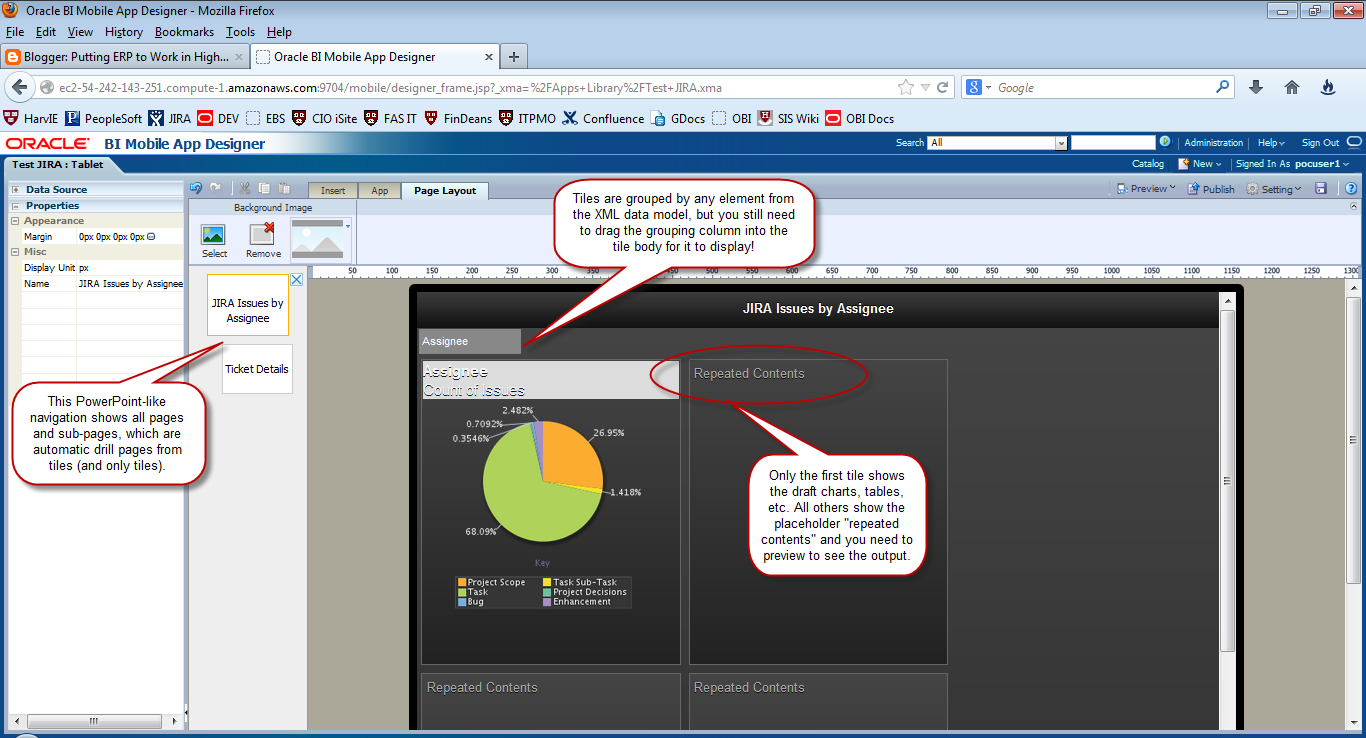Image resolution: width=1366 pixels, height=738 pixels.
Task: Open the Confluence bookmark
Action: pos(603,118)
